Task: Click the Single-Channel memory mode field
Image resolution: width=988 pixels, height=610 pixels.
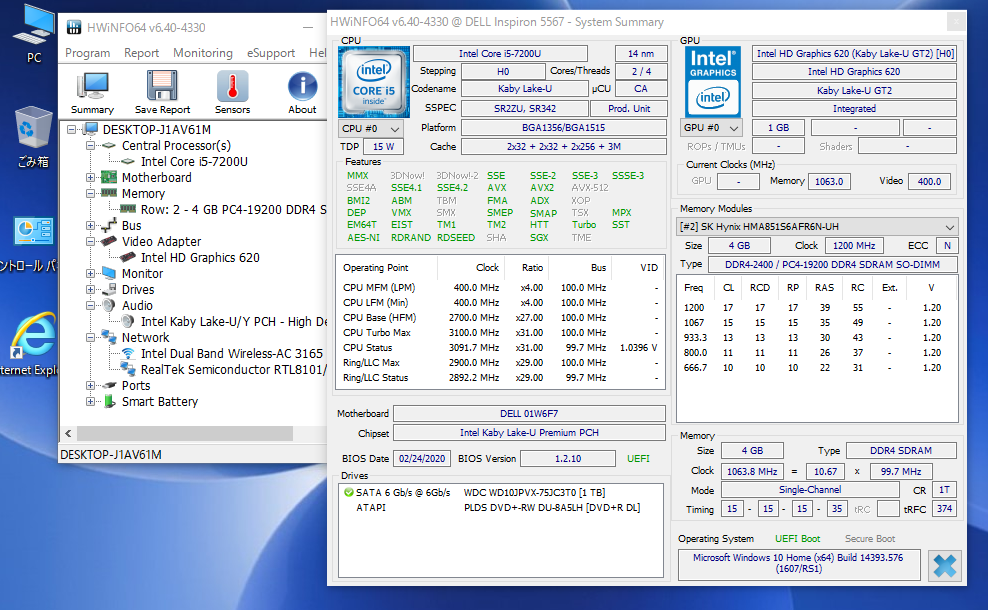Action: (810, 490)
